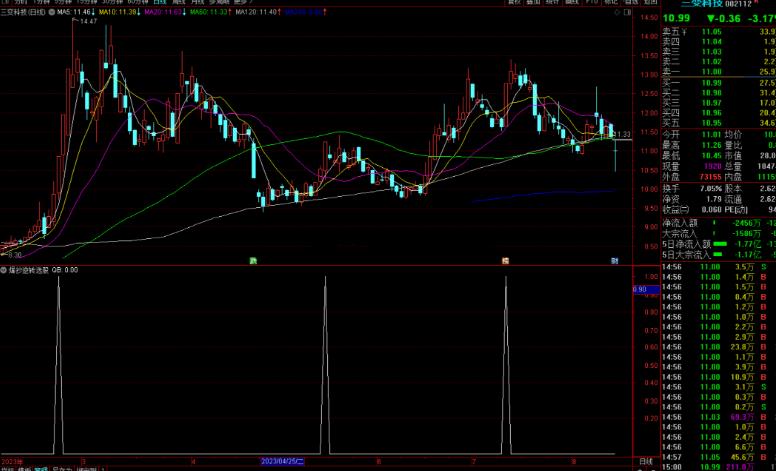This screenshot has width=776, height=471.
Task: Switch to the 30分钟 period tab
Action: coord(112,2)
